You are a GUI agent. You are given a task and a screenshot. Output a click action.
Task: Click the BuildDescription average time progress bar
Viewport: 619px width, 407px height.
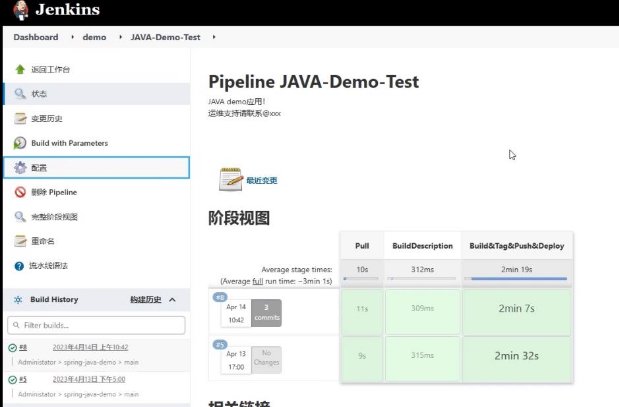tap(422, 279)
